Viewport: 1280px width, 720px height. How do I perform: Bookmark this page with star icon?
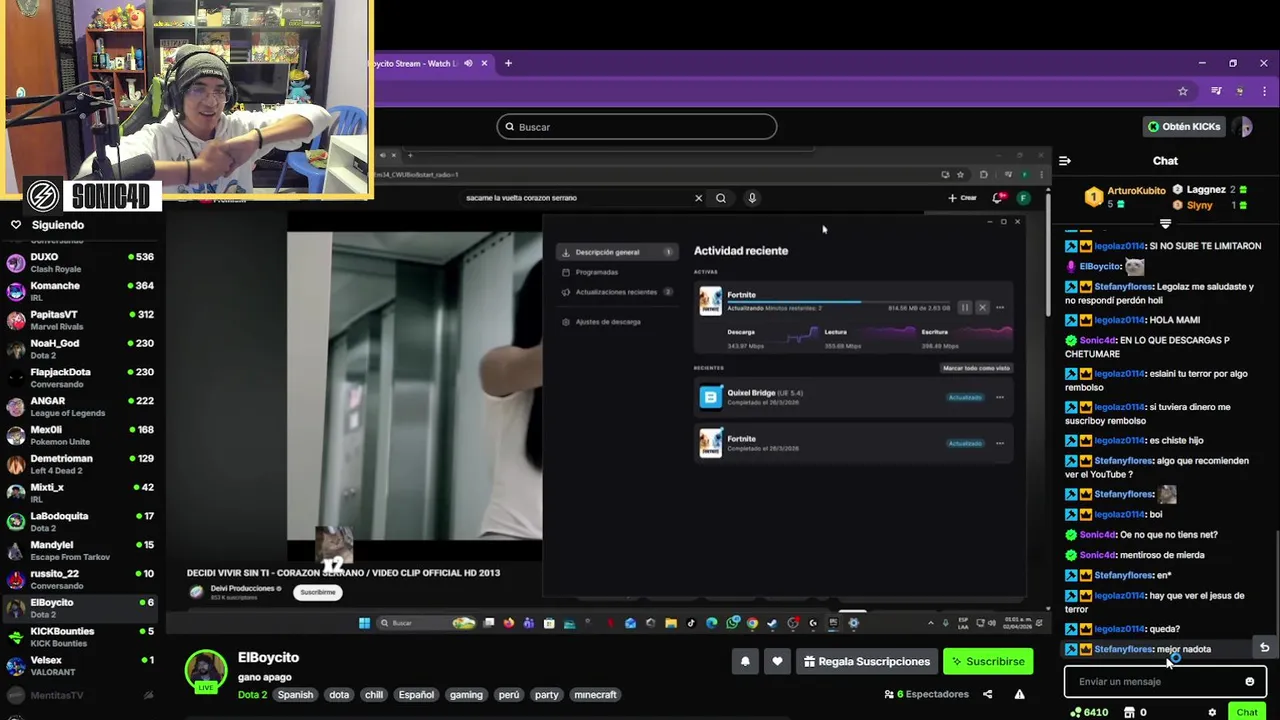(x=1183, y=91)
